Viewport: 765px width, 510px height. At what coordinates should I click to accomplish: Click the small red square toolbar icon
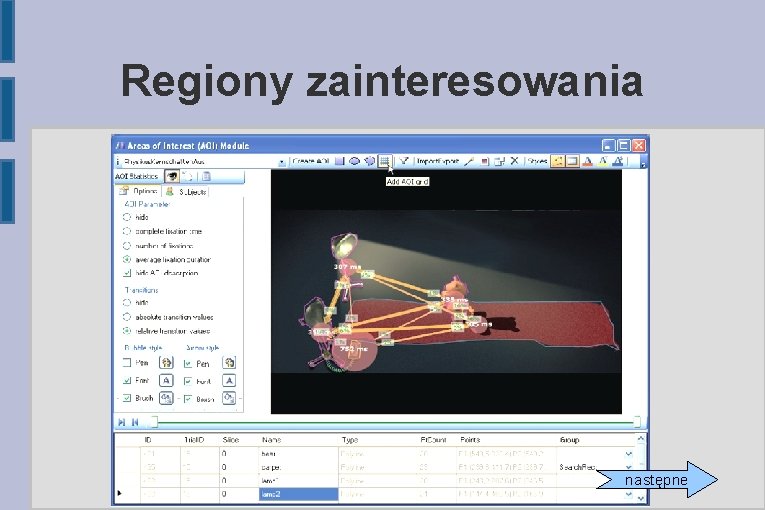coord(484,161)
